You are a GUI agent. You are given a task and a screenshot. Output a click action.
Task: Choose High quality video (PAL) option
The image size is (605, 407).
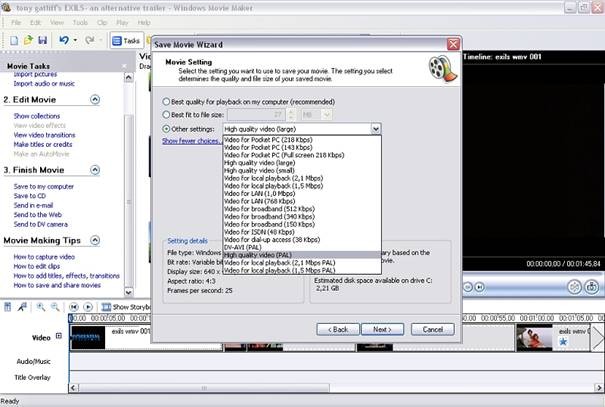302,255
